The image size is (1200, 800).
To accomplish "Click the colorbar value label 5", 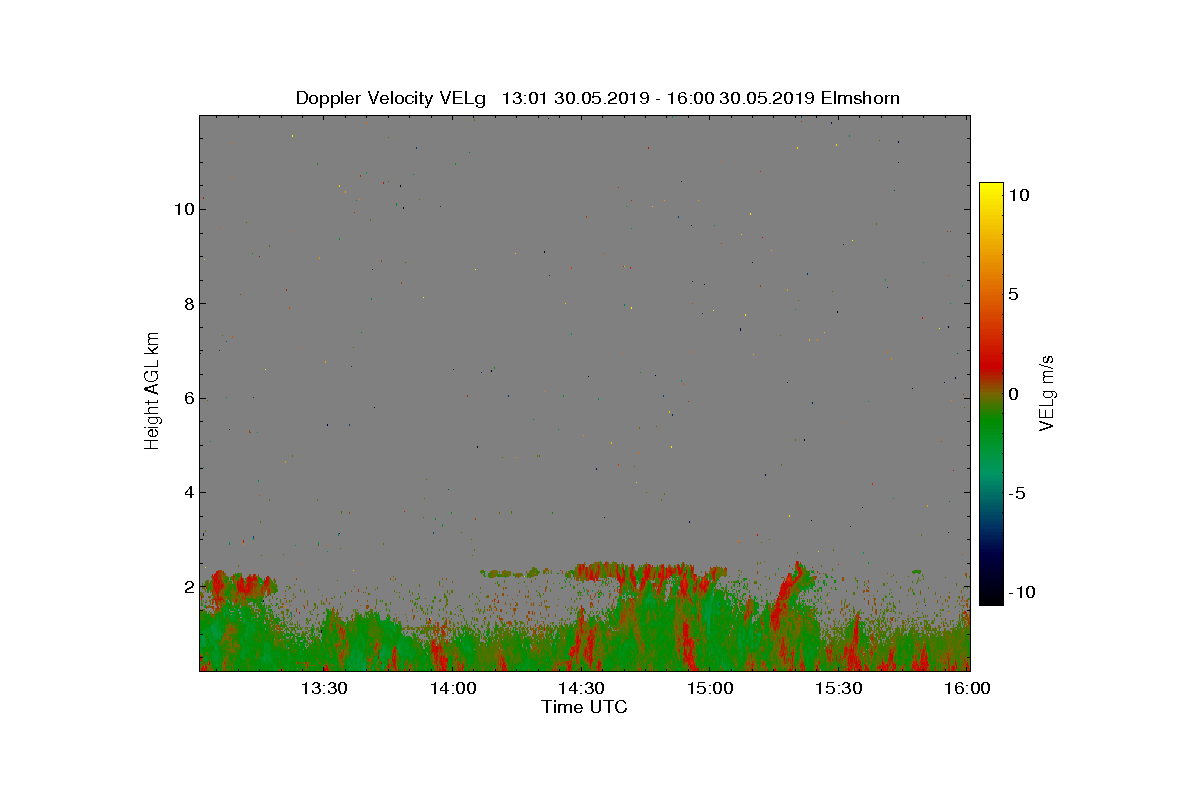I will coord(1013,295).
